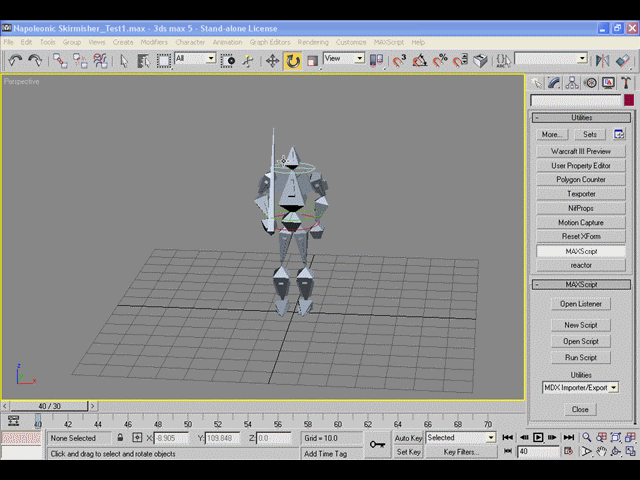Click the Run Script button
Screen dimensions: 640x480
[x=581, y=358]
